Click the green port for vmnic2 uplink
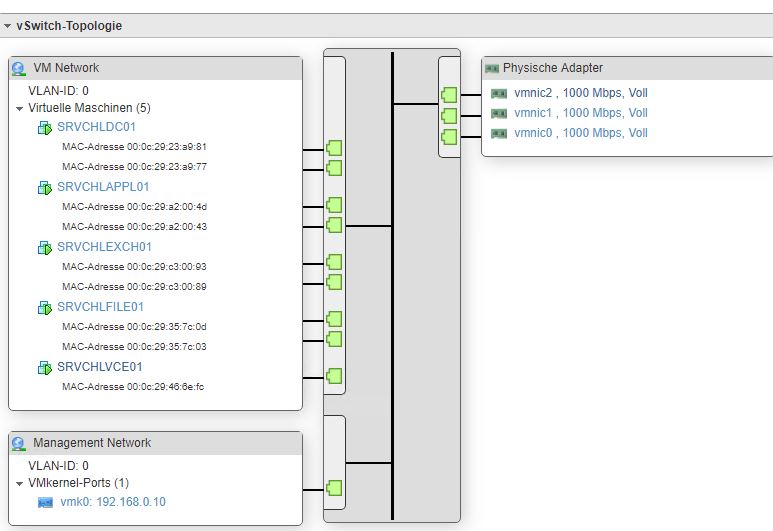The image size is (773, 531). point(449,95)
